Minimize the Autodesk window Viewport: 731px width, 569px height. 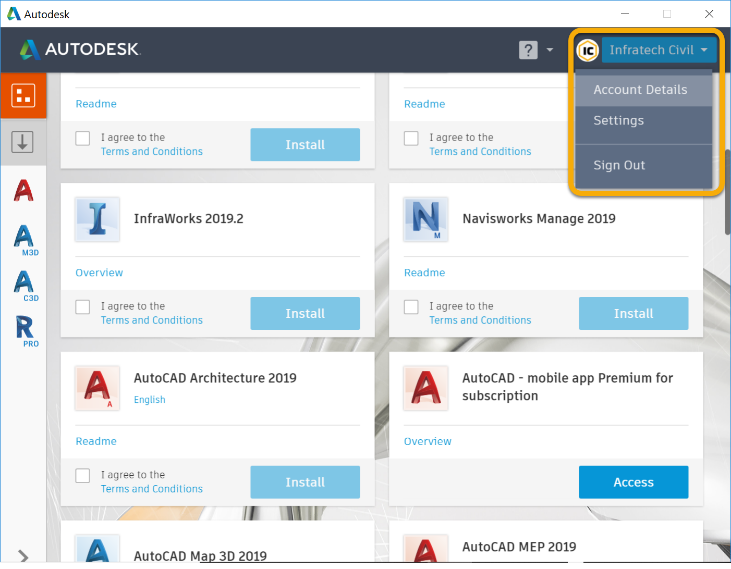(x=625, y=14)
